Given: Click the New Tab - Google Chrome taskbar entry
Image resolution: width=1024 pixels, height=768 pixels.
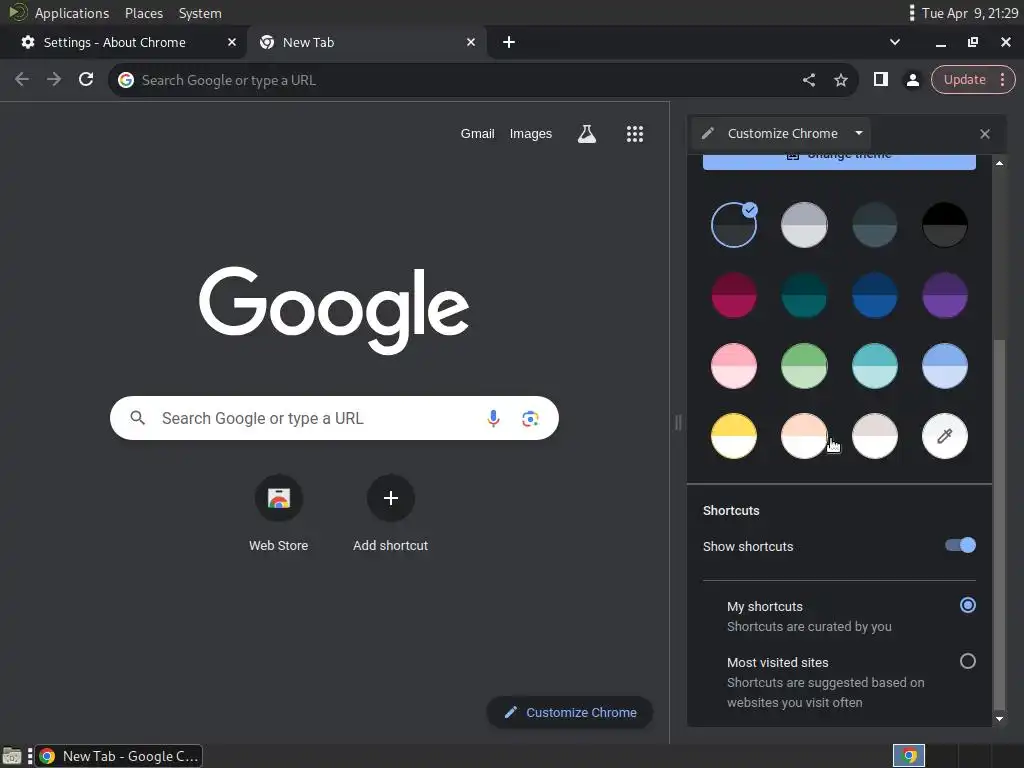Looking at the screenshot, I should 118,756.
